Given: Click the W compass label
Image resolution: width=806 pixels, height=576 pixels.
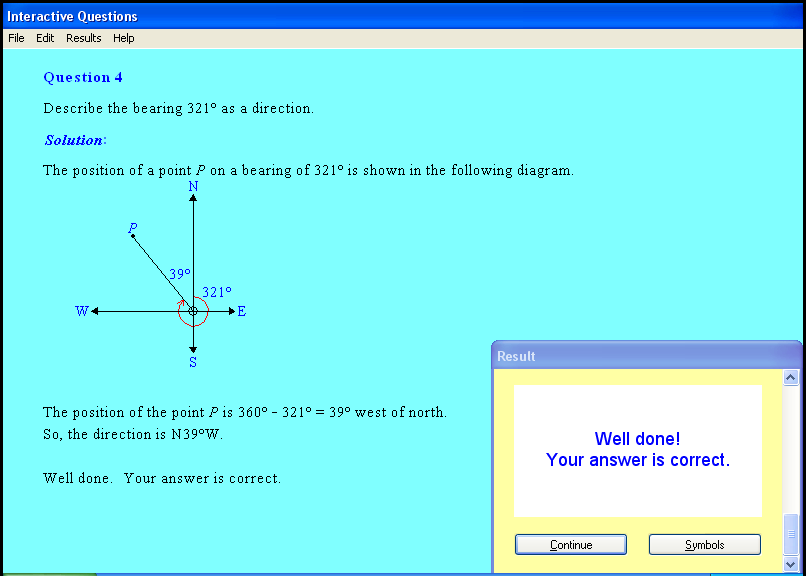Looking at the screenshot, I should [82, 311].
